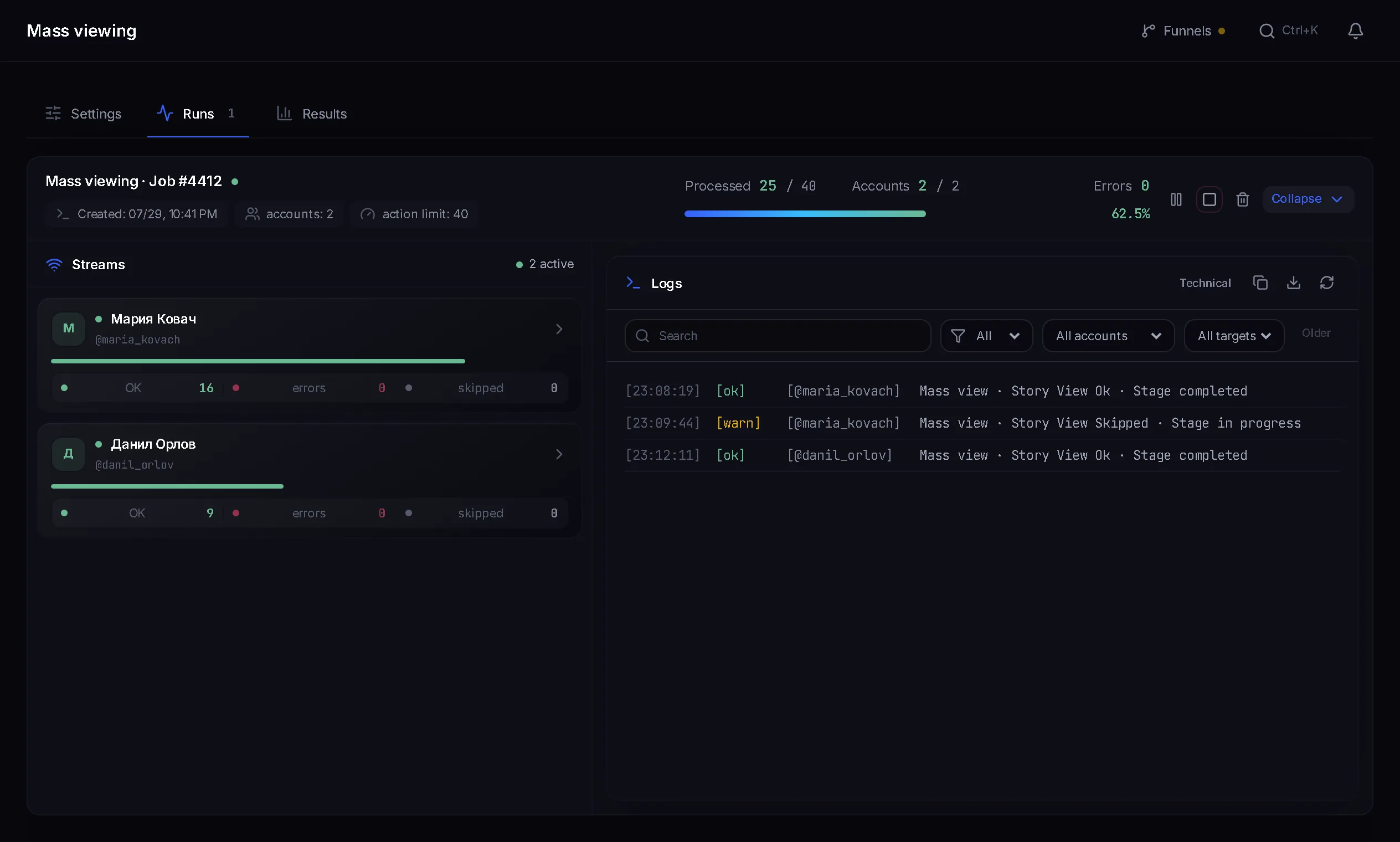
Task: Click the Streams wifi icon
Action: pos(54,264)
